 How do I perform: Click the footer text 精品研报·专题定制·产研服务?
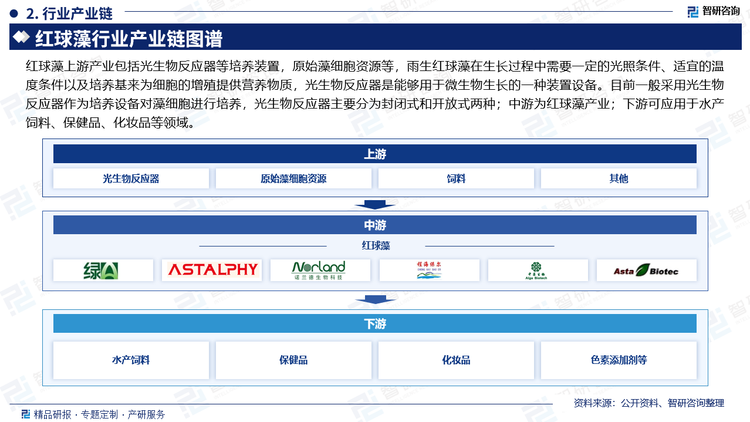click(x=99, y=414)
